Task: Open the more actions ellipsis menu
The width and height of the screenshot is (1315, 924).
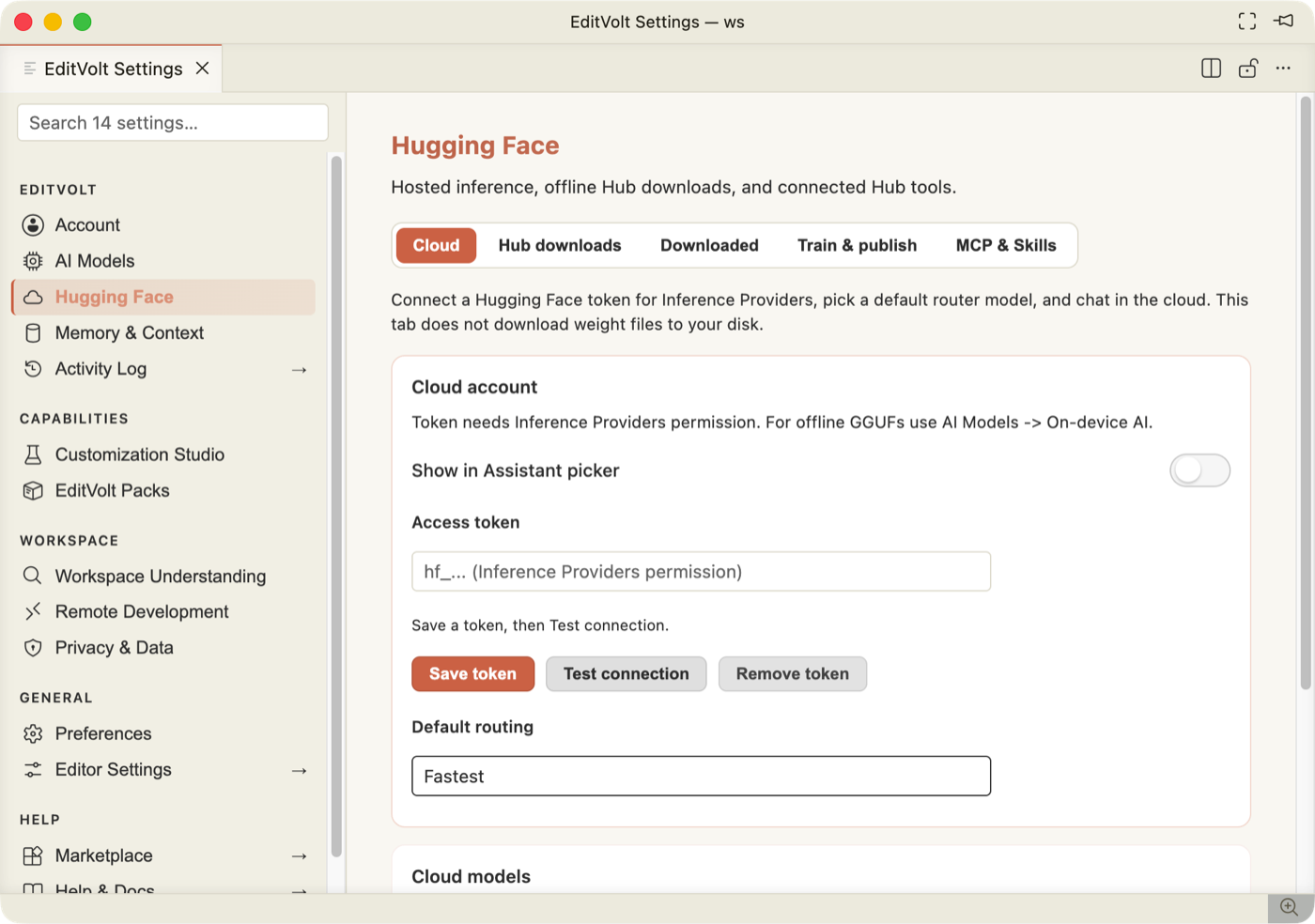Action: point(1283,69)
